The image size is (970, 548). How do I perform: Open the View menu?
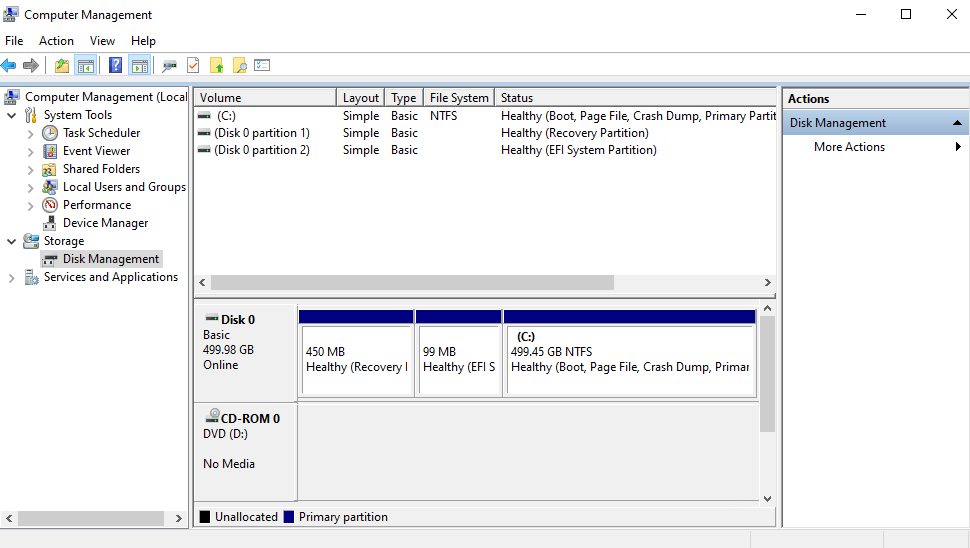coord(102,41)
